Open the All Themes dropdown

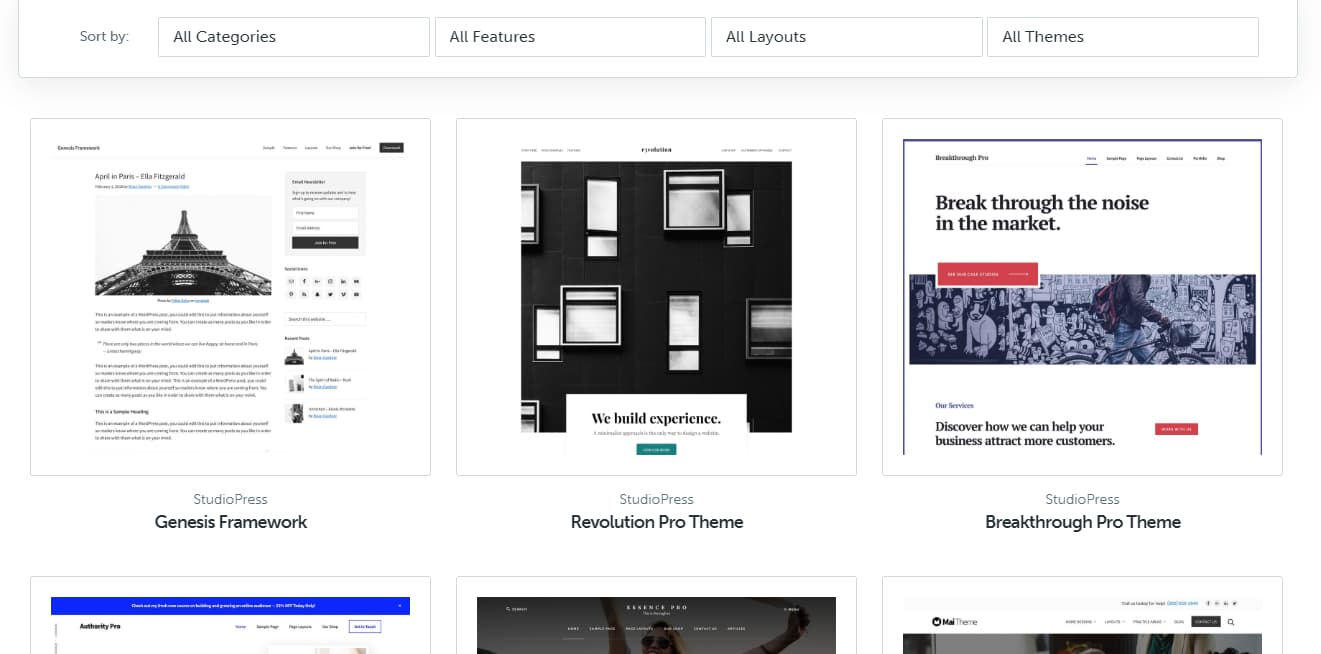(x=1122, y=36)
